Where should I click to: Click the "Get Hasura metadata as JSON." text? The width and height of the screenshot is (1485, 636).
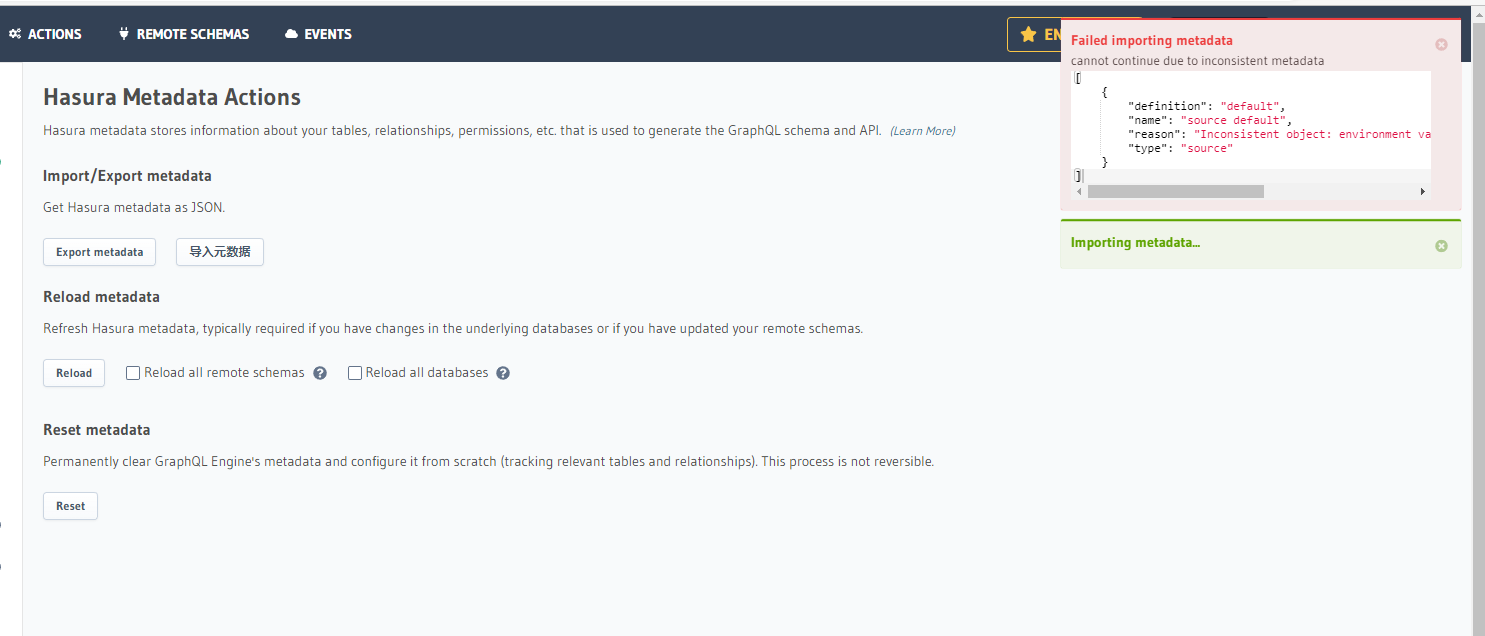134,208
